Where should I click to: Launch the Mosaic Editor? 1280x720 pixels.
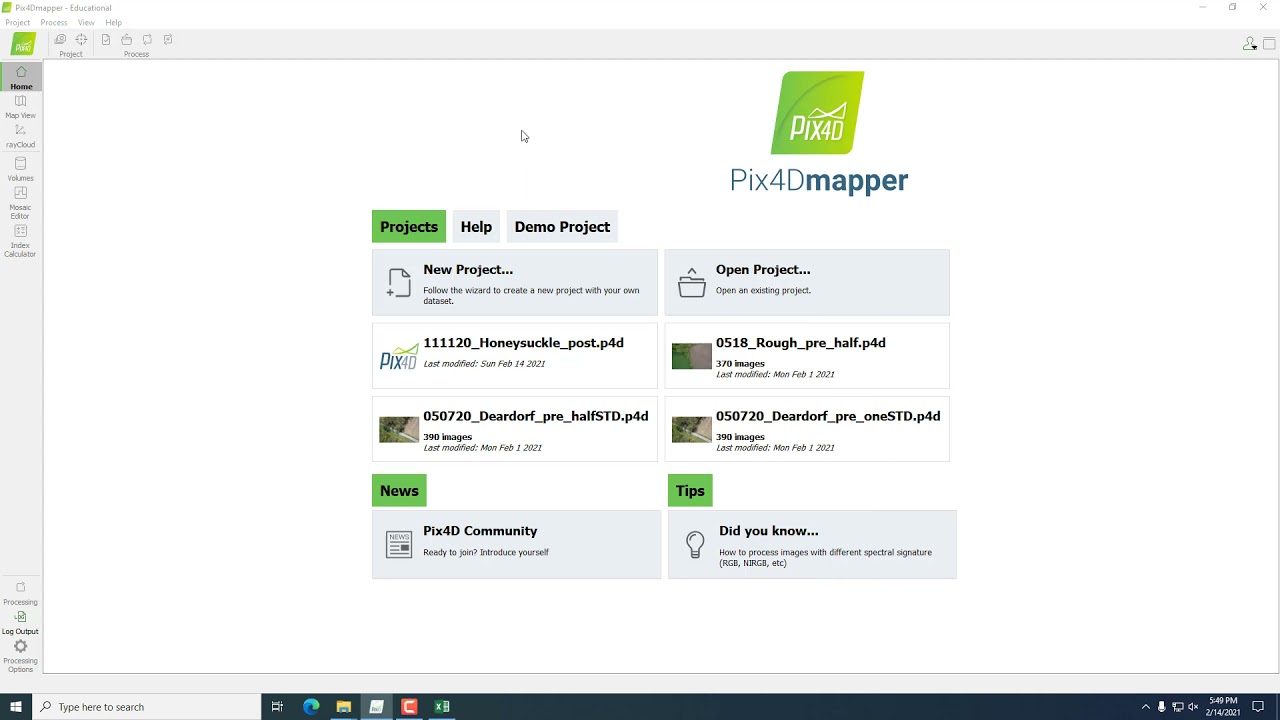20,202
